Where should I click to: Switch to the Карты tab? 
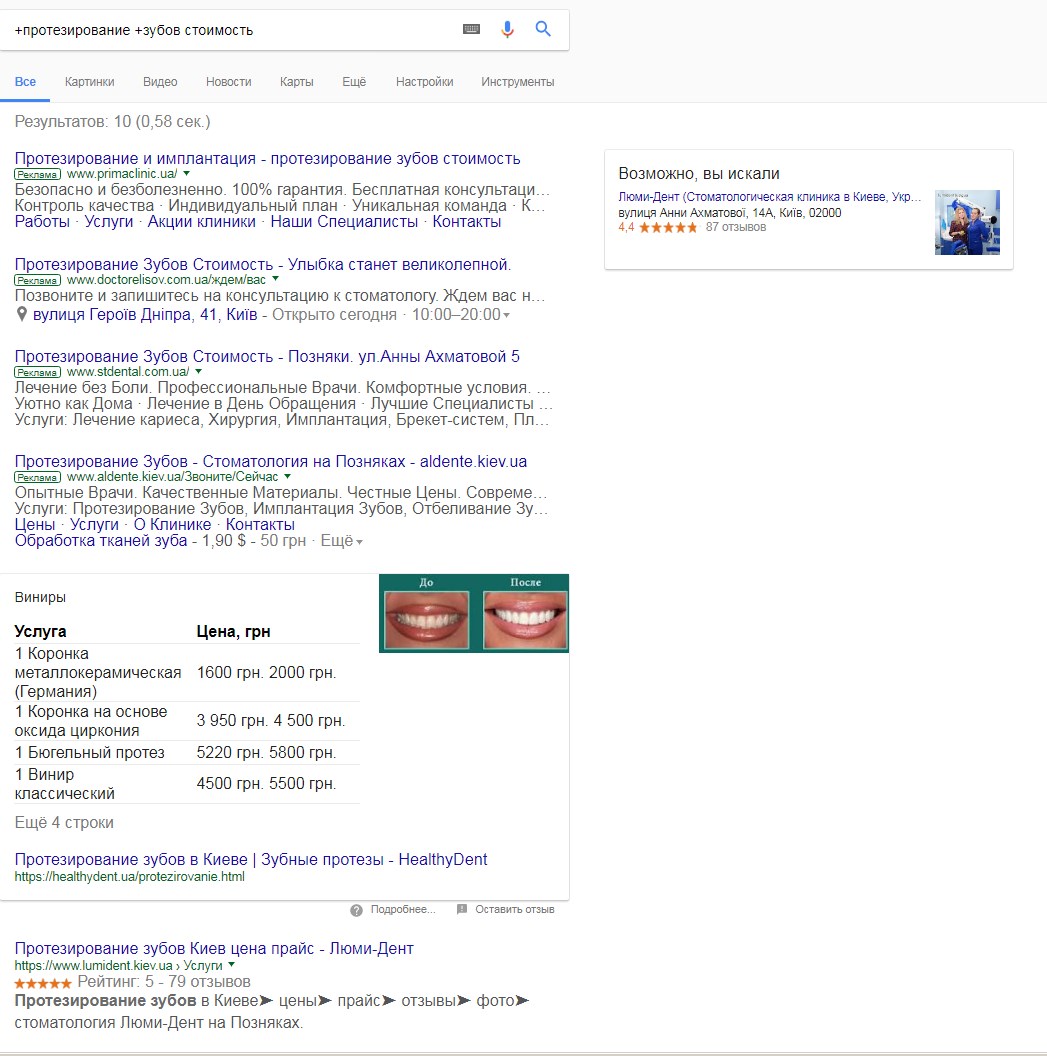pyautogui.click(x=297, y=82)
